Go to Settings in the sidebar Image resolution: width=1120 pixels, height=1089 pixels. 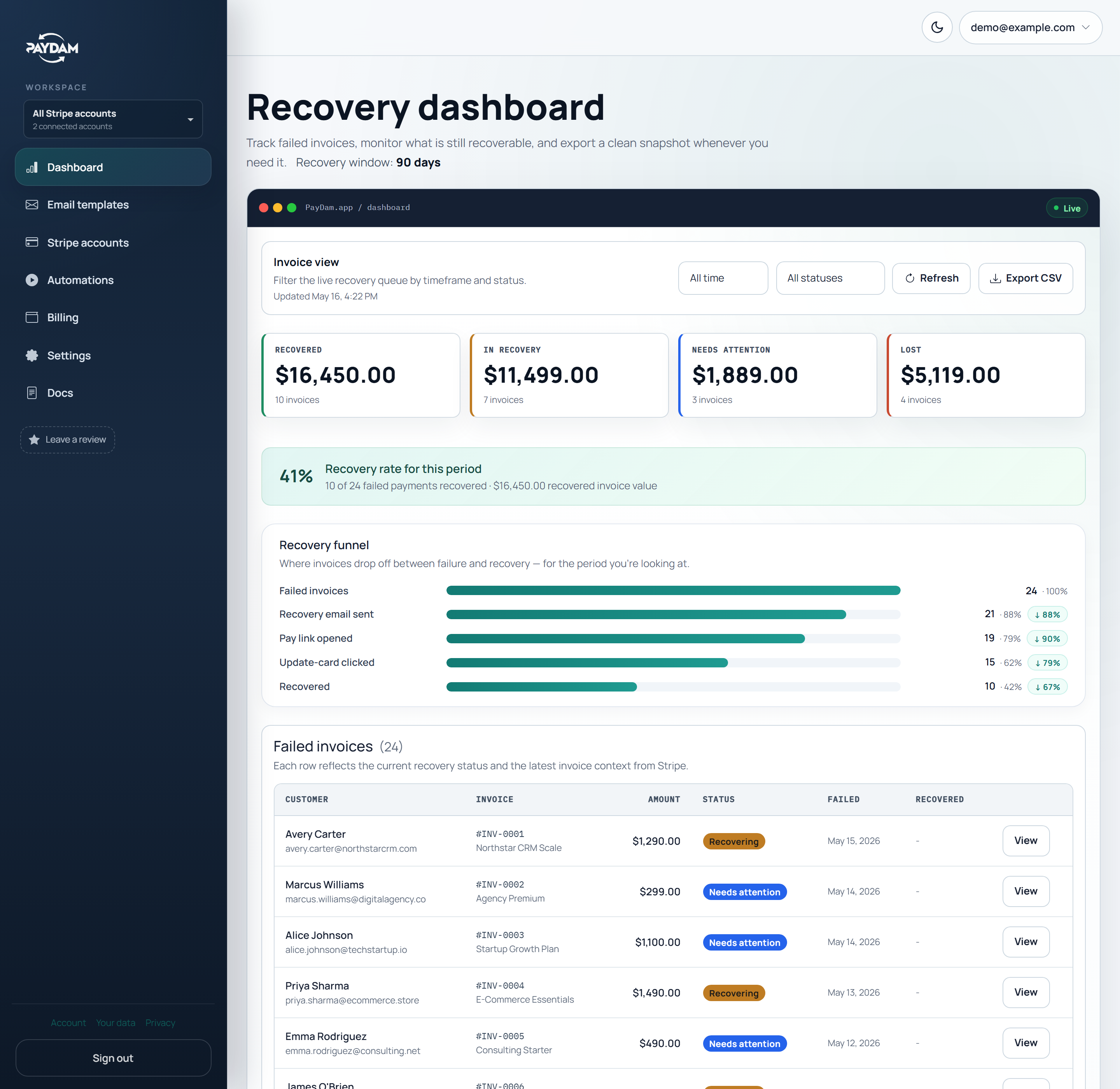click(x=113, y=355)
